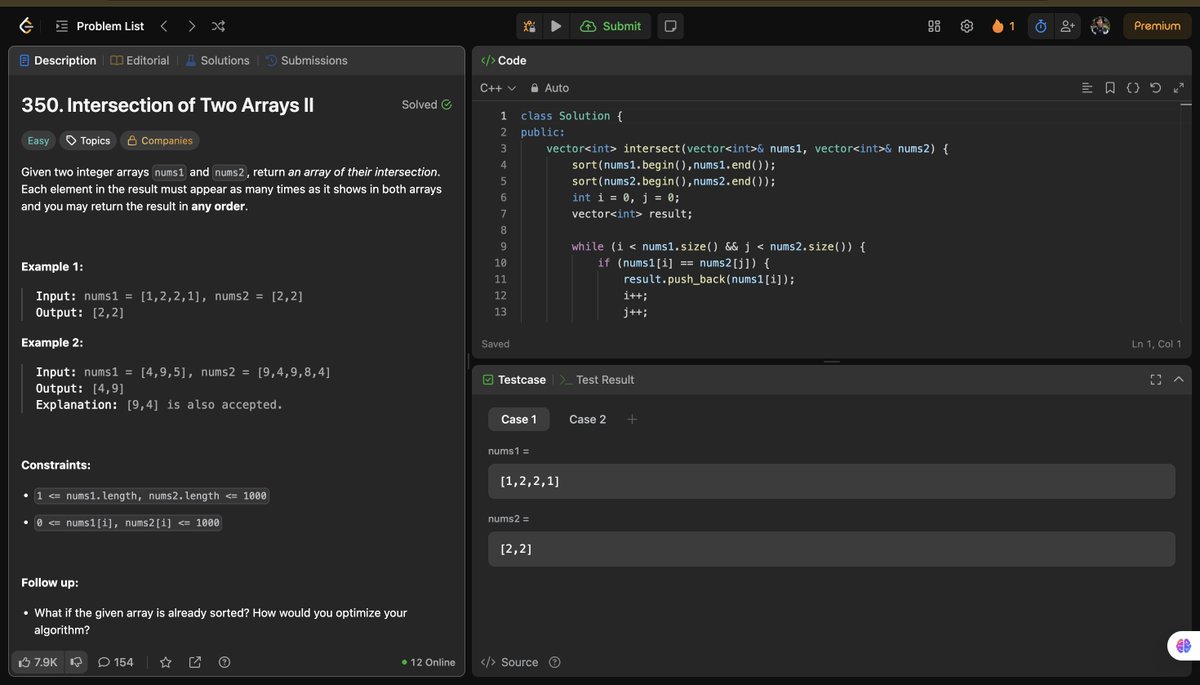Click feedback question mark icon in description footer
Screen dimensions: 1200x685
225,662
